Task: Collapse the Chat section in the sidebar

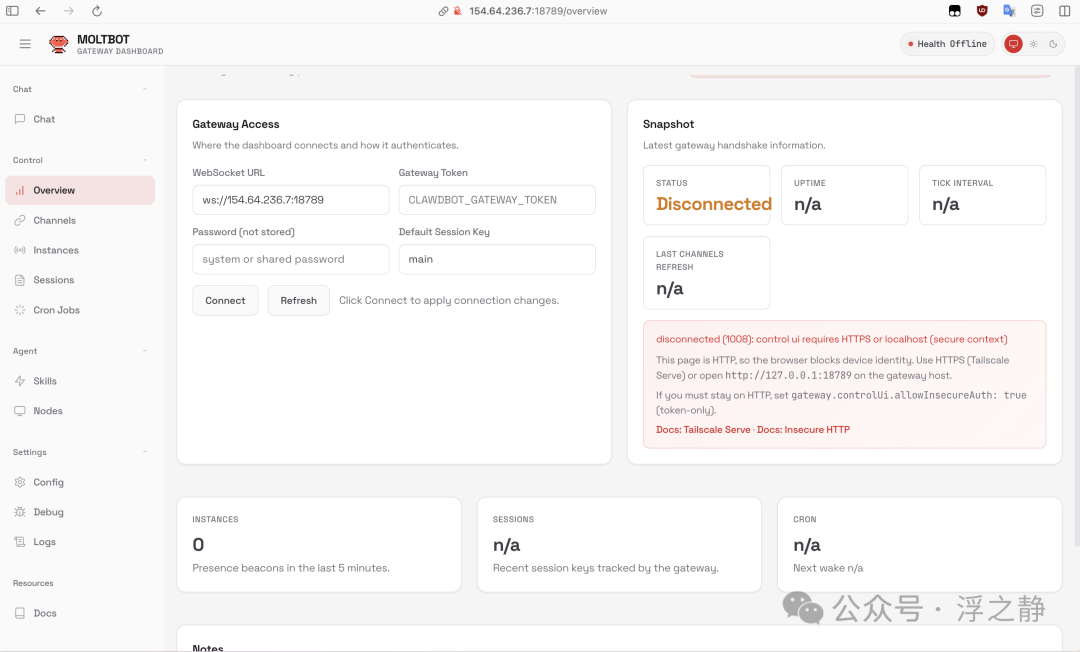Action: (145, 89)
